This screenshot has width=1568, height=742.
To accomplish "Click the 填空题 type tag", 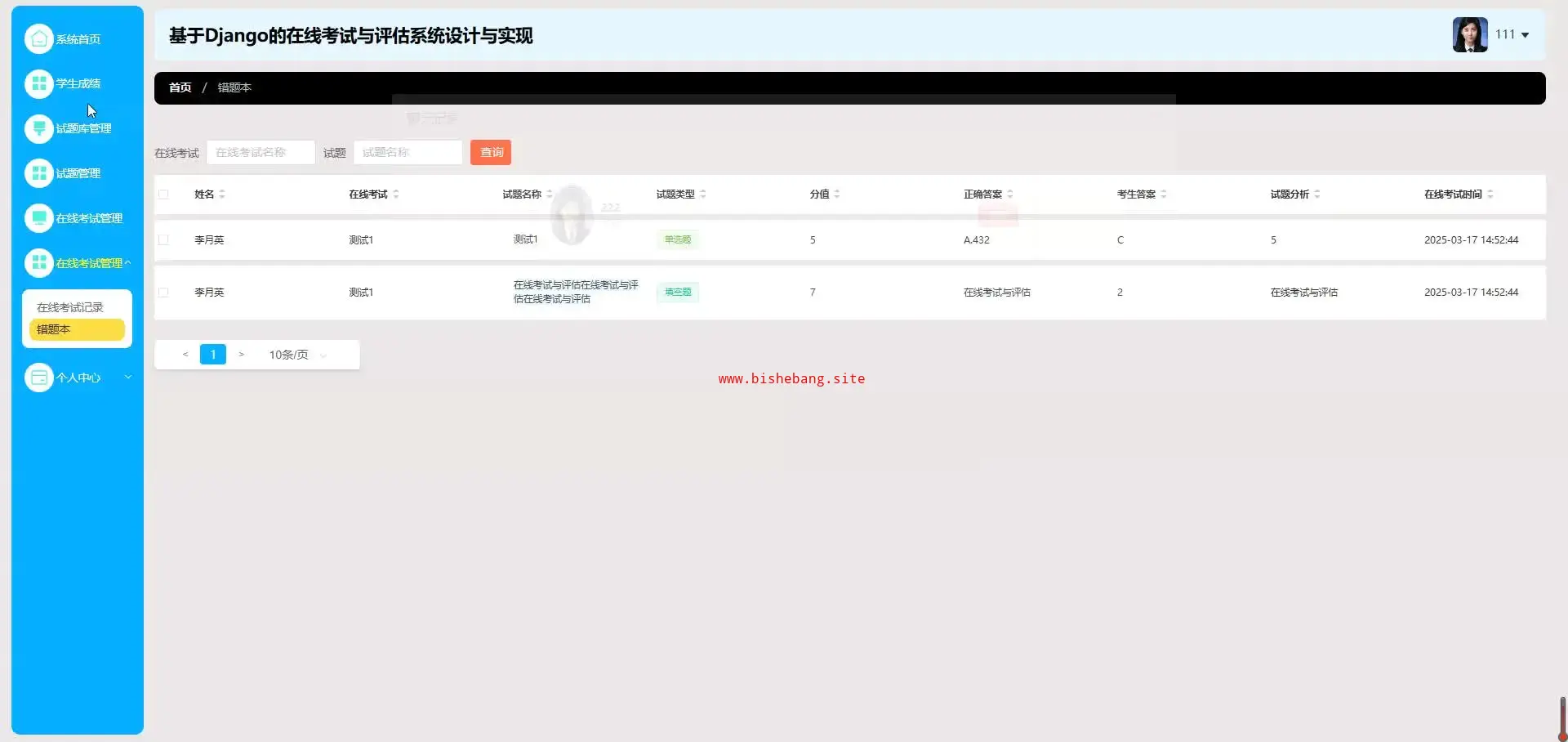I will click(x=678, y=293).
